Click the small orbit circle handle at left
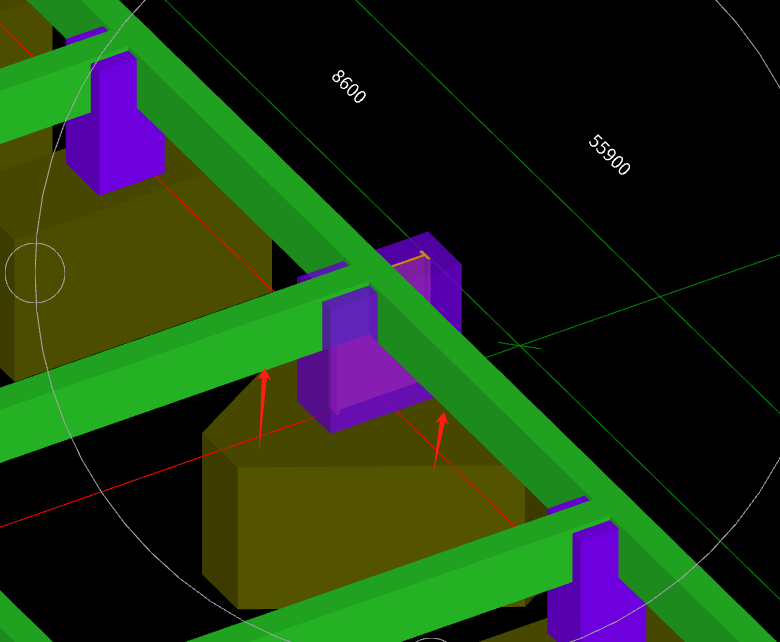The image size is (780, 642). (35, 273)
